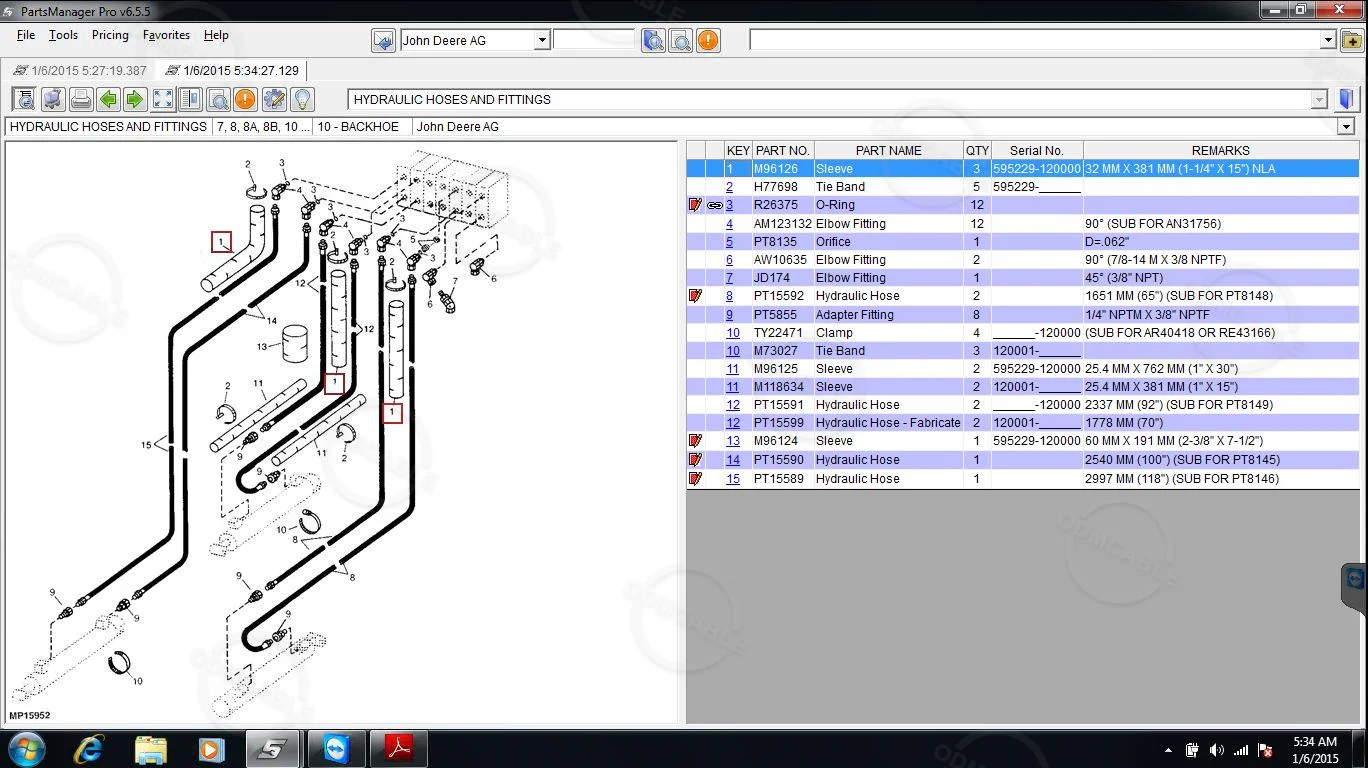Click the TeamViewer side panel tab icon
This screenshot has height=768, width=1368.
point(1355,579)
